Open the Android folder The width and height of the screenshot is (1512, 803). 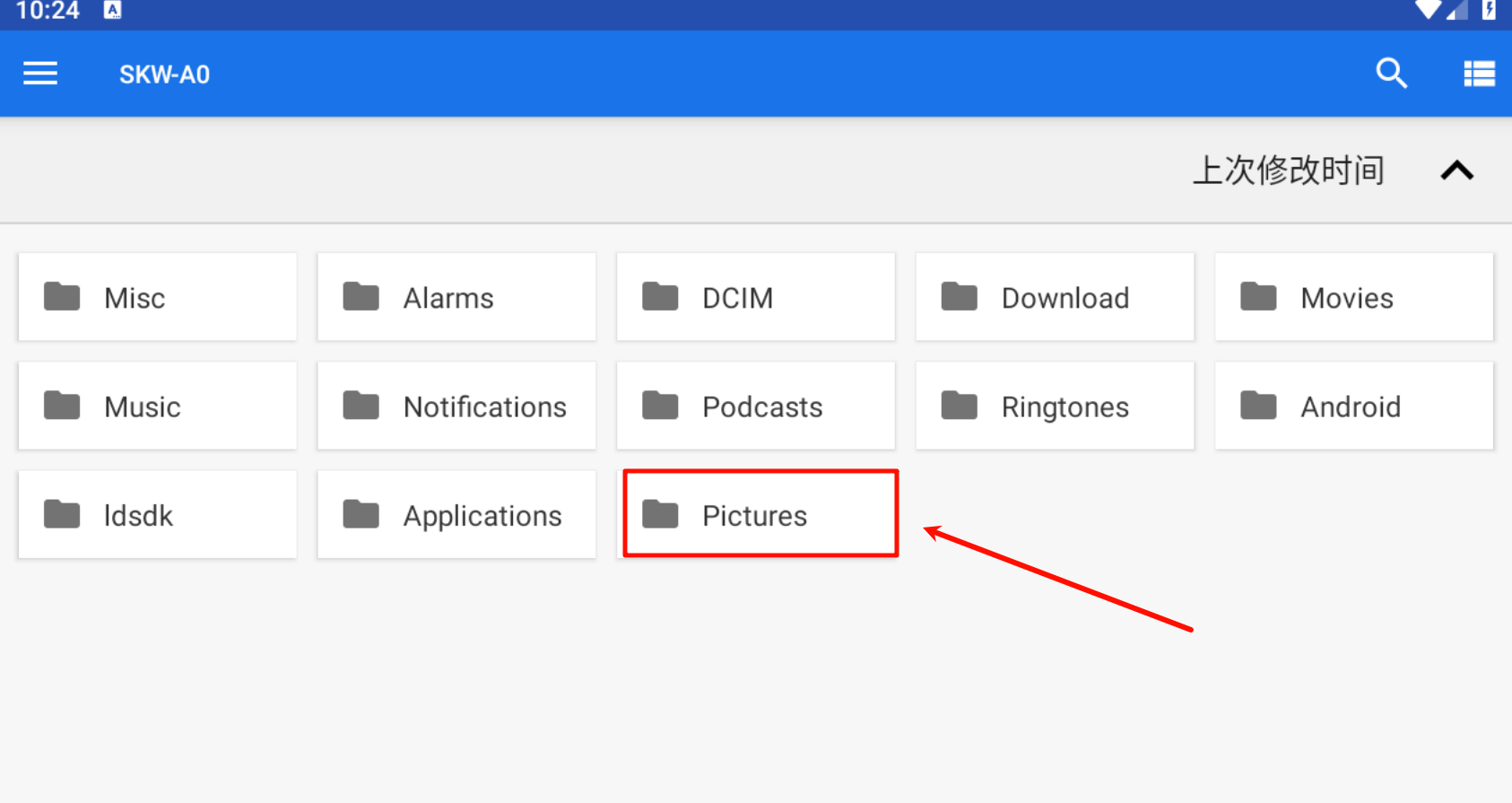(1353, 406)
